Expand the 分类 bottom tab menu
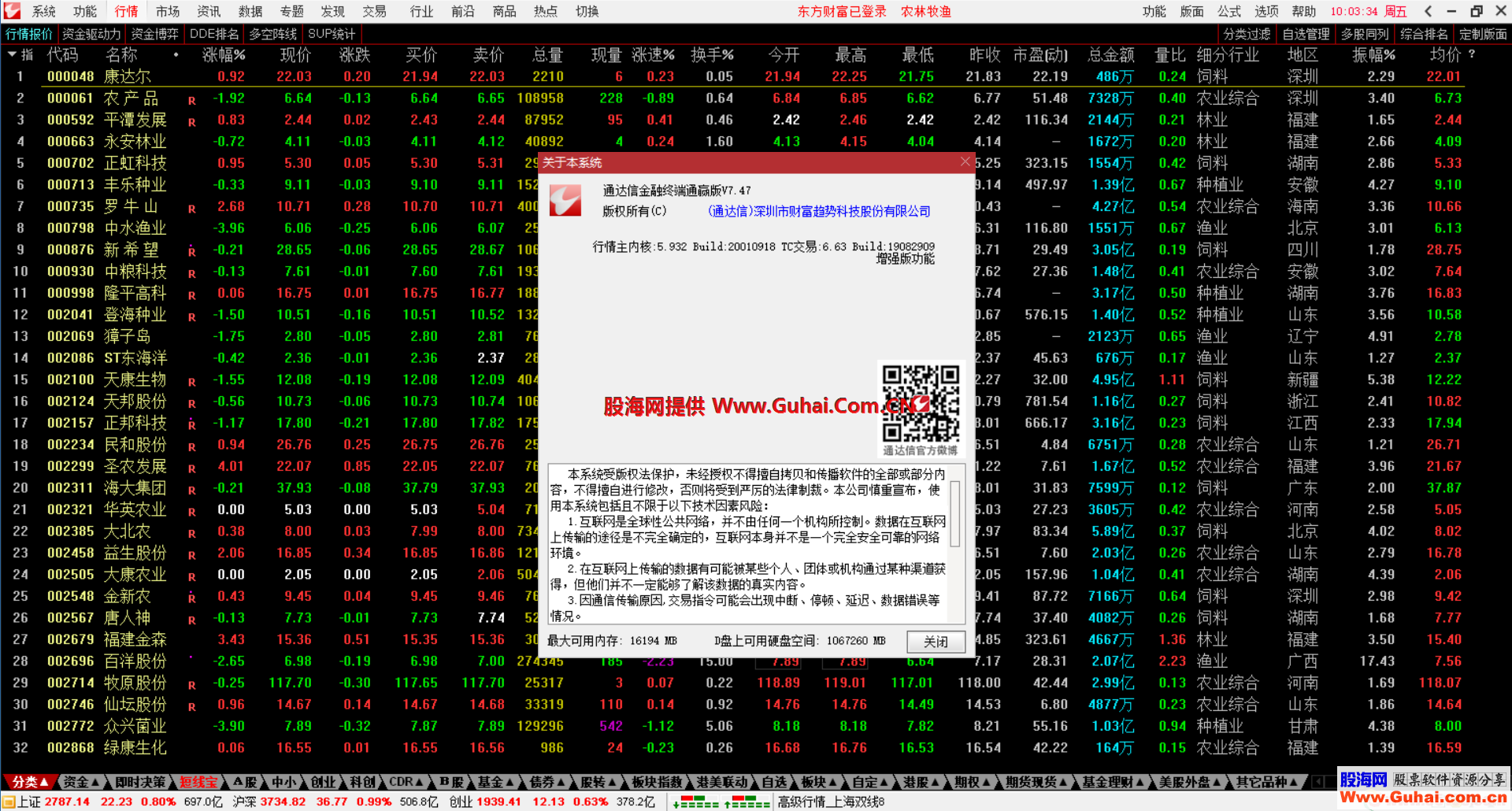 tap(30, 782)
